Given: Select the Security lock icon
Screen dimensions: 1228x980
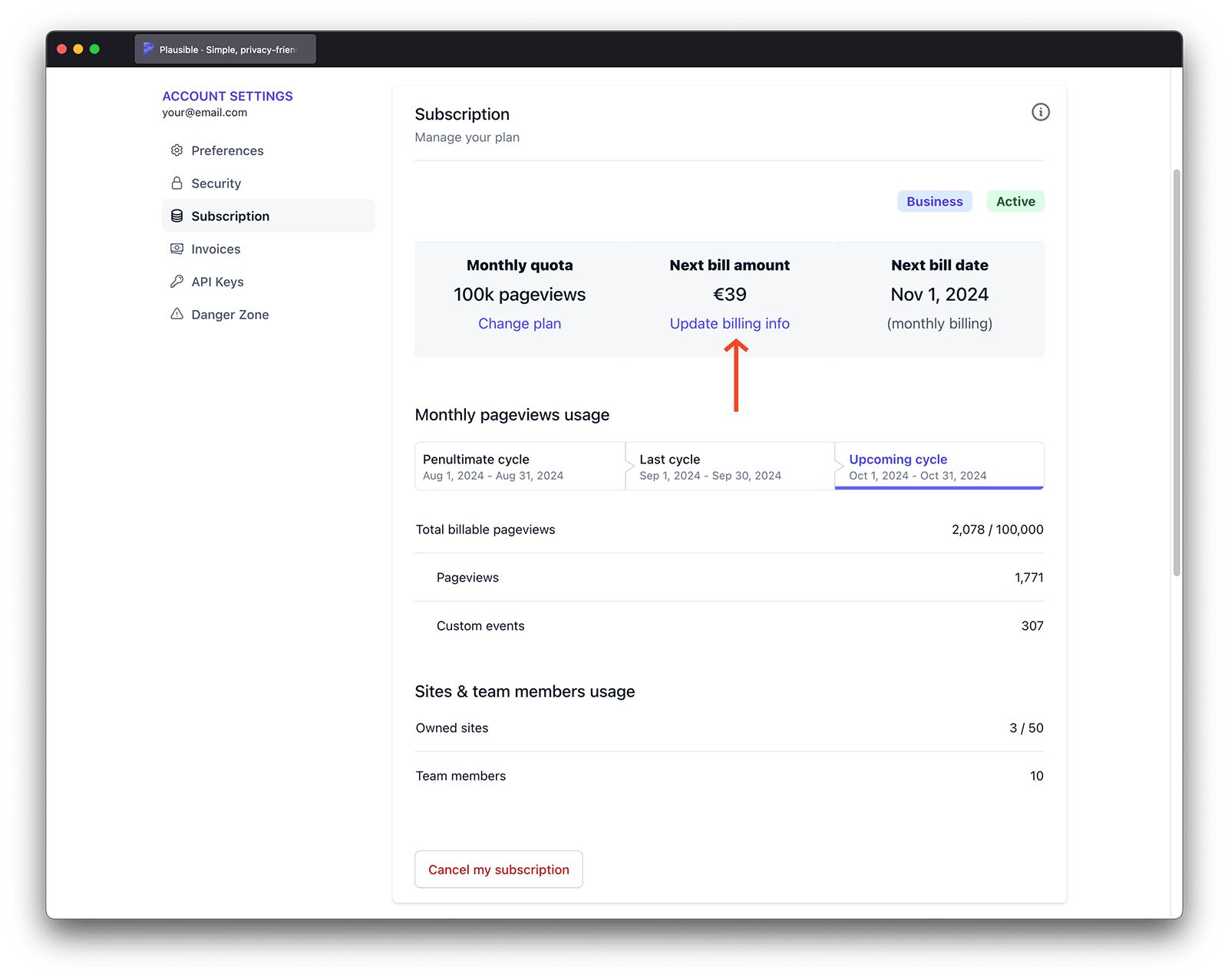Looking at the screenshot, I should pyautogui.click(x=176, y=183).
